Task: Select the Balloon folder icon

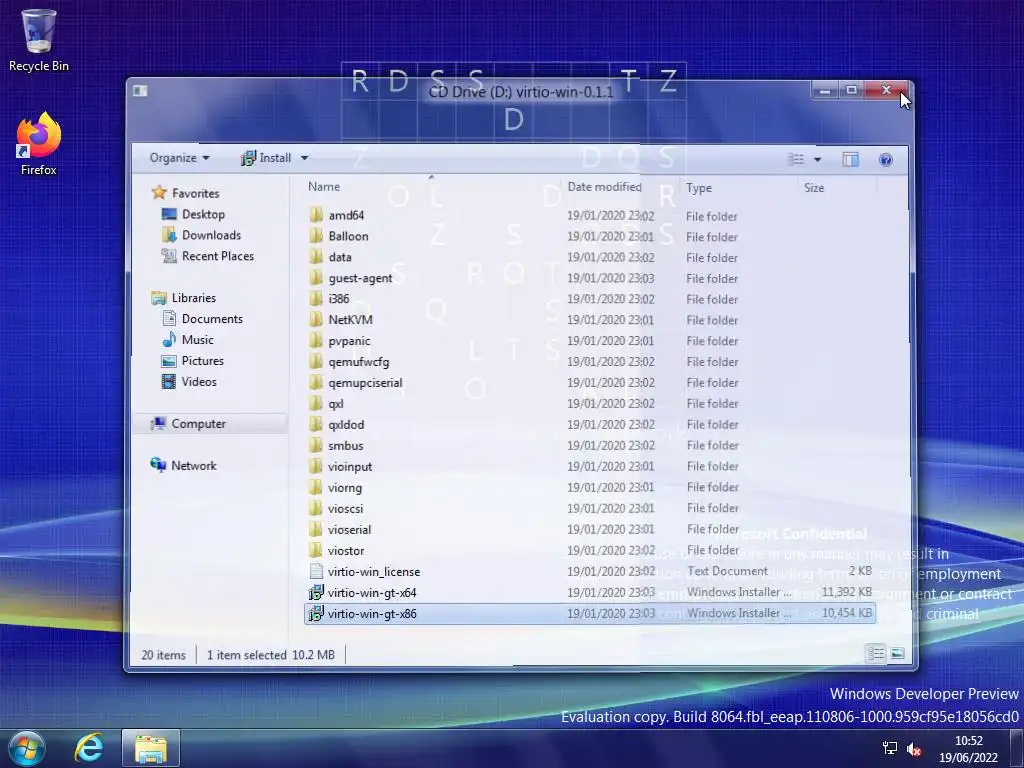Action: (x=316, y=236)
